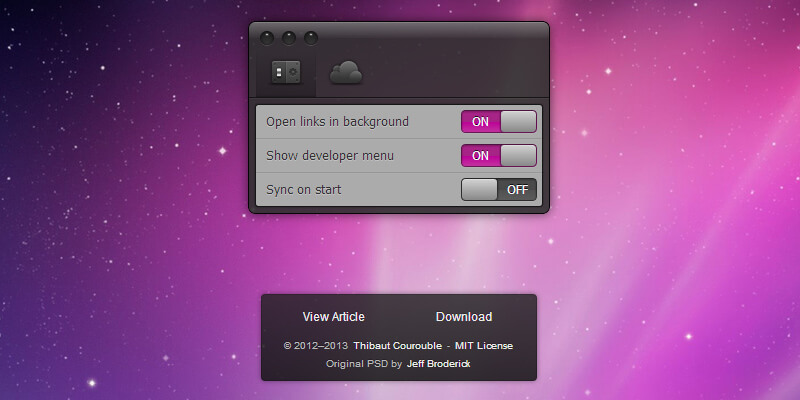
Task: Turn off the Show developer menu switch
Action: (x=499, y=156)
